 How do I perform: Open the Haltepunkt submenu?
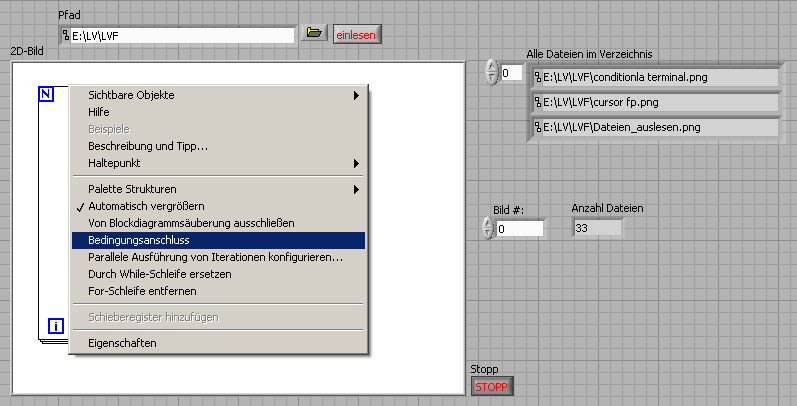pyautogui.click(x=219, y=163)
